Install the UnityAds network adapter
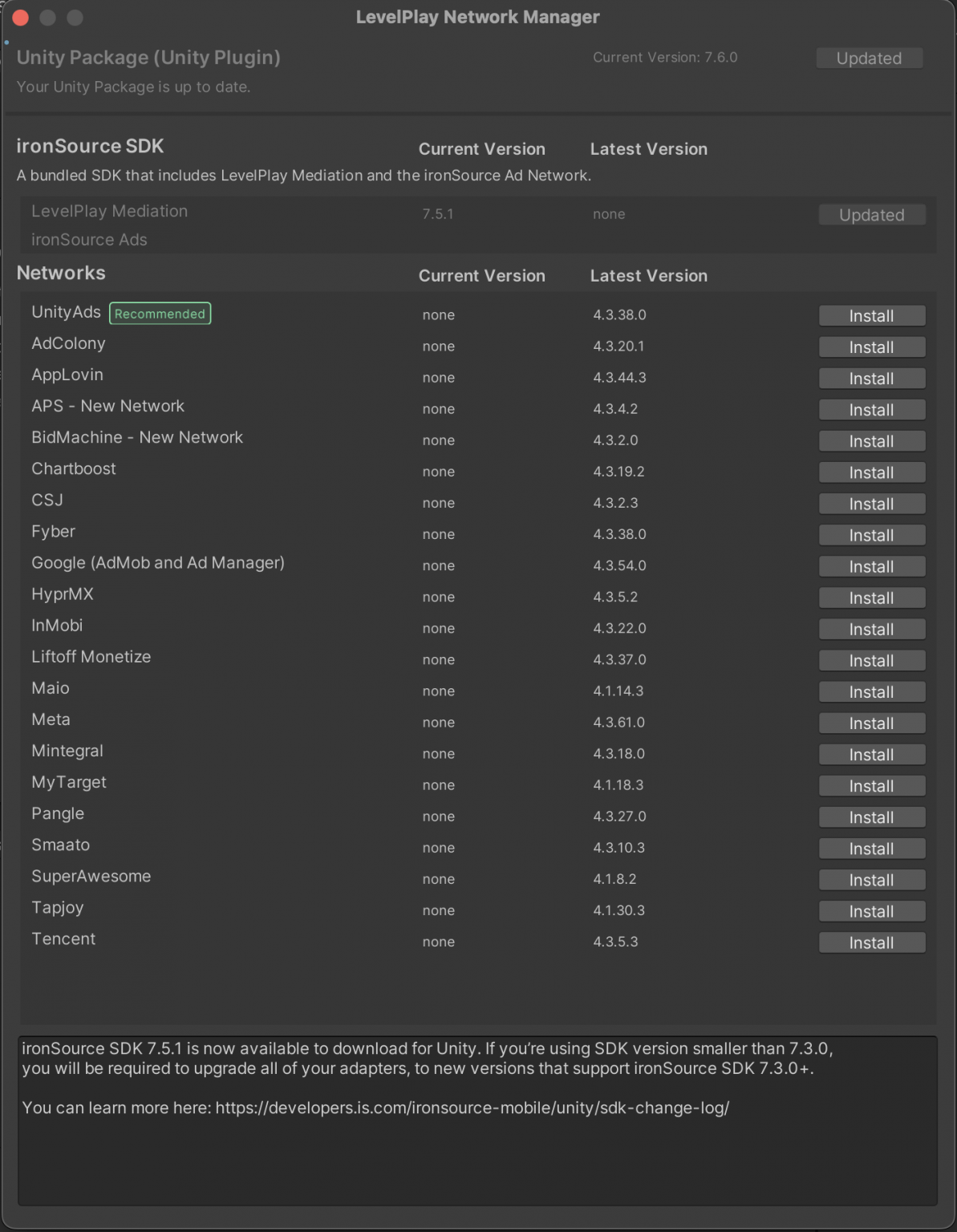Screen dimensions: 957x1232 point(871,315)
